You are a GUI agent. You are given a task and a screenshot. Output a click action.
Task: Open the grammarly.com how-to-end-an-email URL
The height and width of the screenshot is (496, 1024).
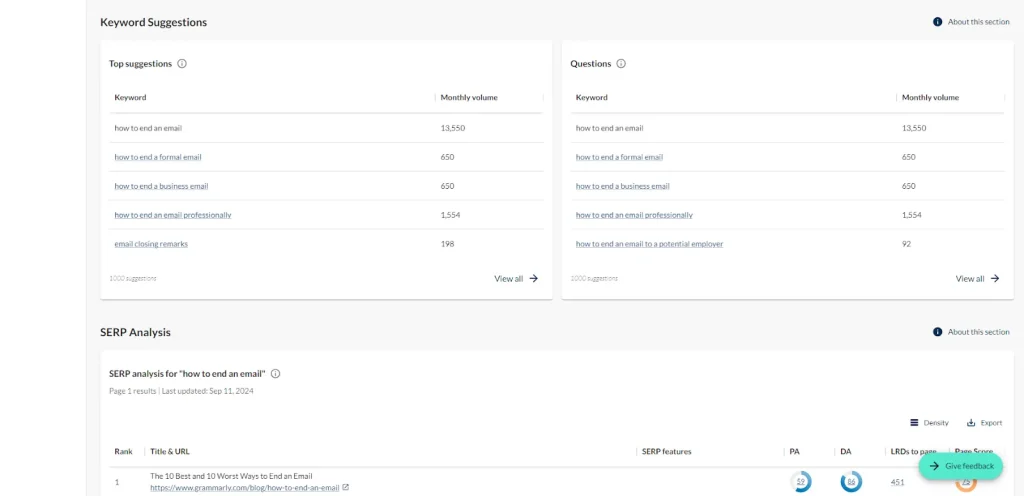coord(245,488)
